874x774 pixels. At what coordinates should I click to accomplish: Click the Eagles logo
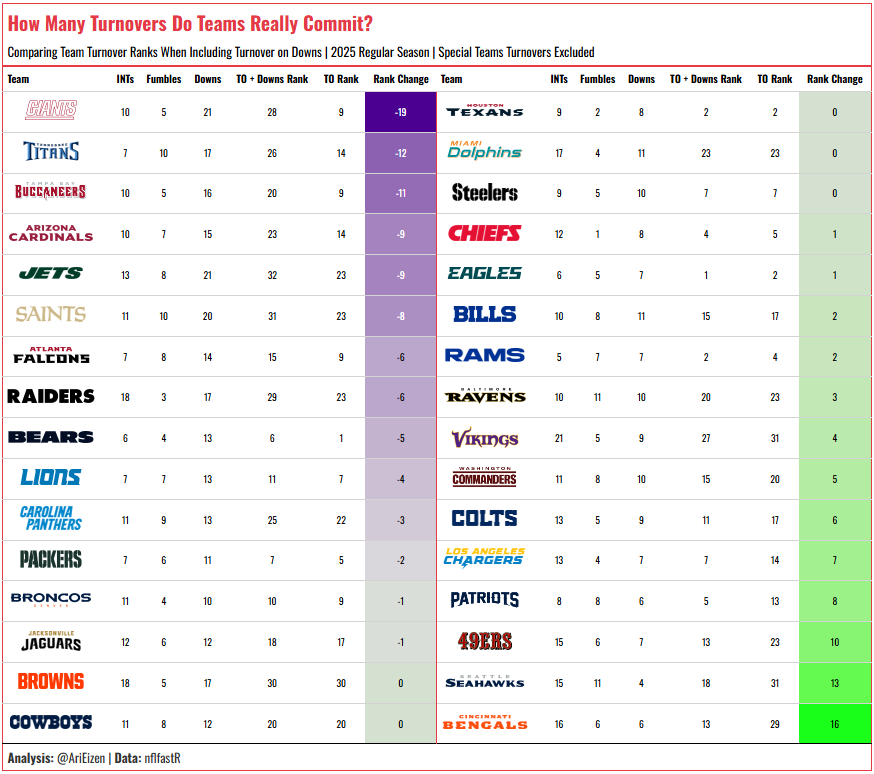pyautogui.click(x=484, y=273)
